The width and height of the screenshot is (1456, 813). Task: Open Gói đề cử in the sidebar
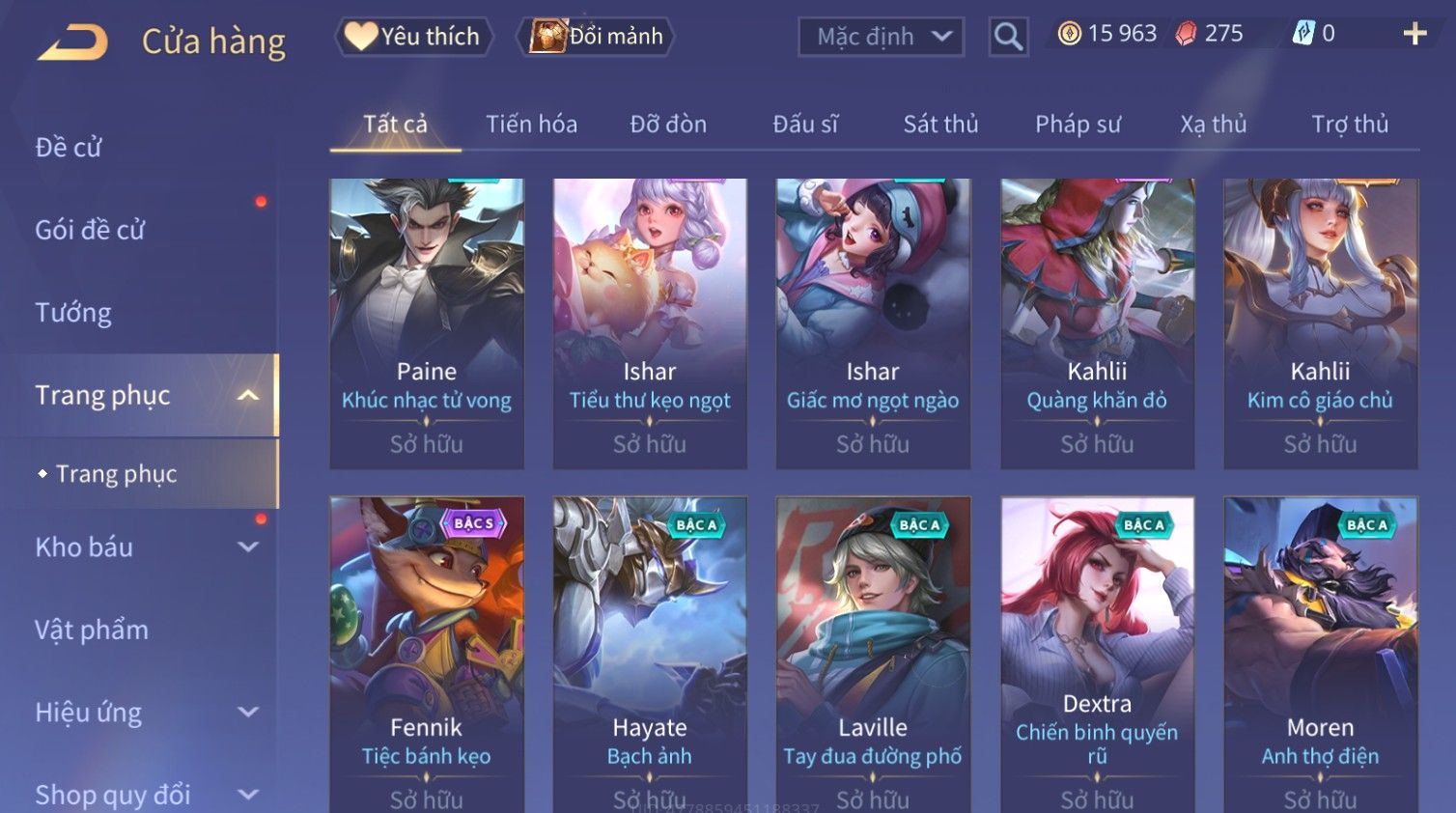click(90, 230)
